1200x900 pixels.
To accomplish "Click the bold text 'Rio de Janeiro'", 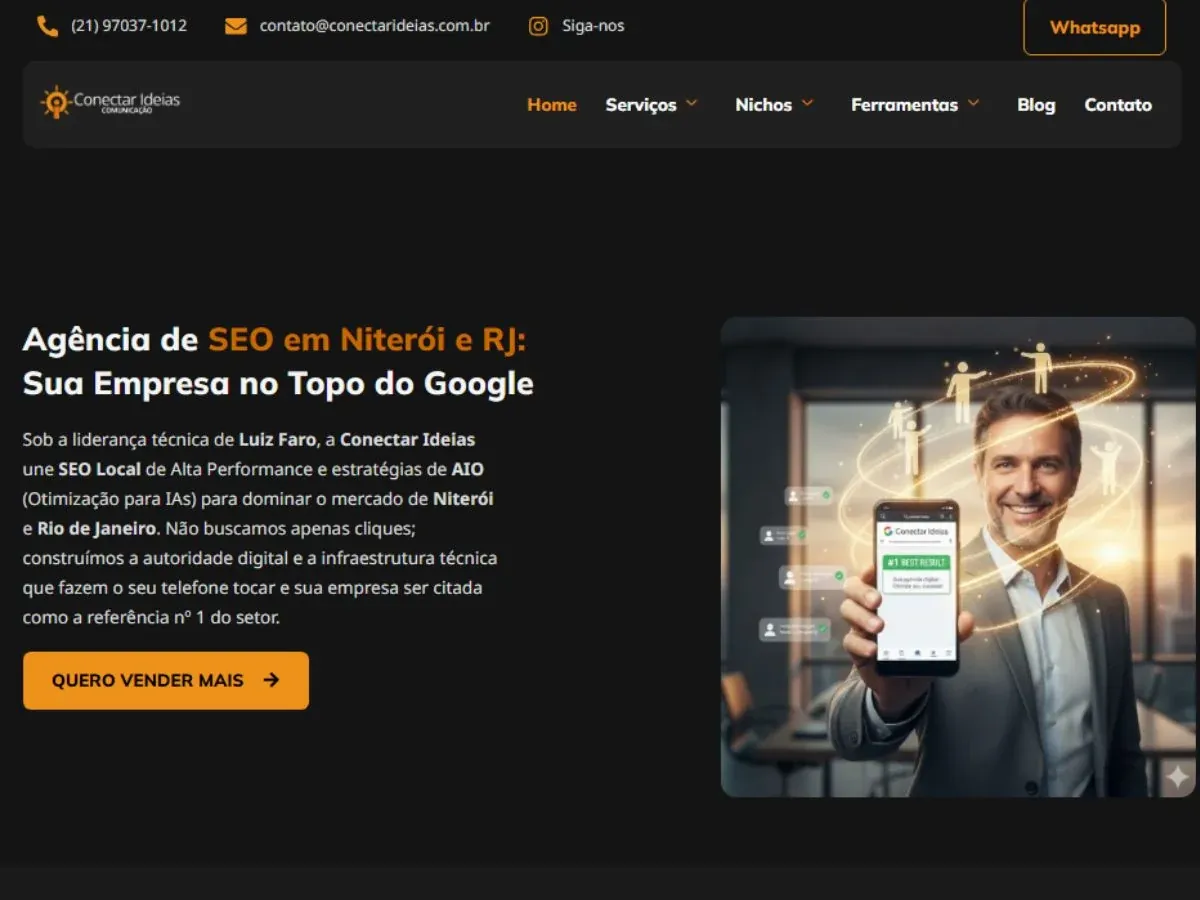I will pyautogui.click(x=96, y=528).
